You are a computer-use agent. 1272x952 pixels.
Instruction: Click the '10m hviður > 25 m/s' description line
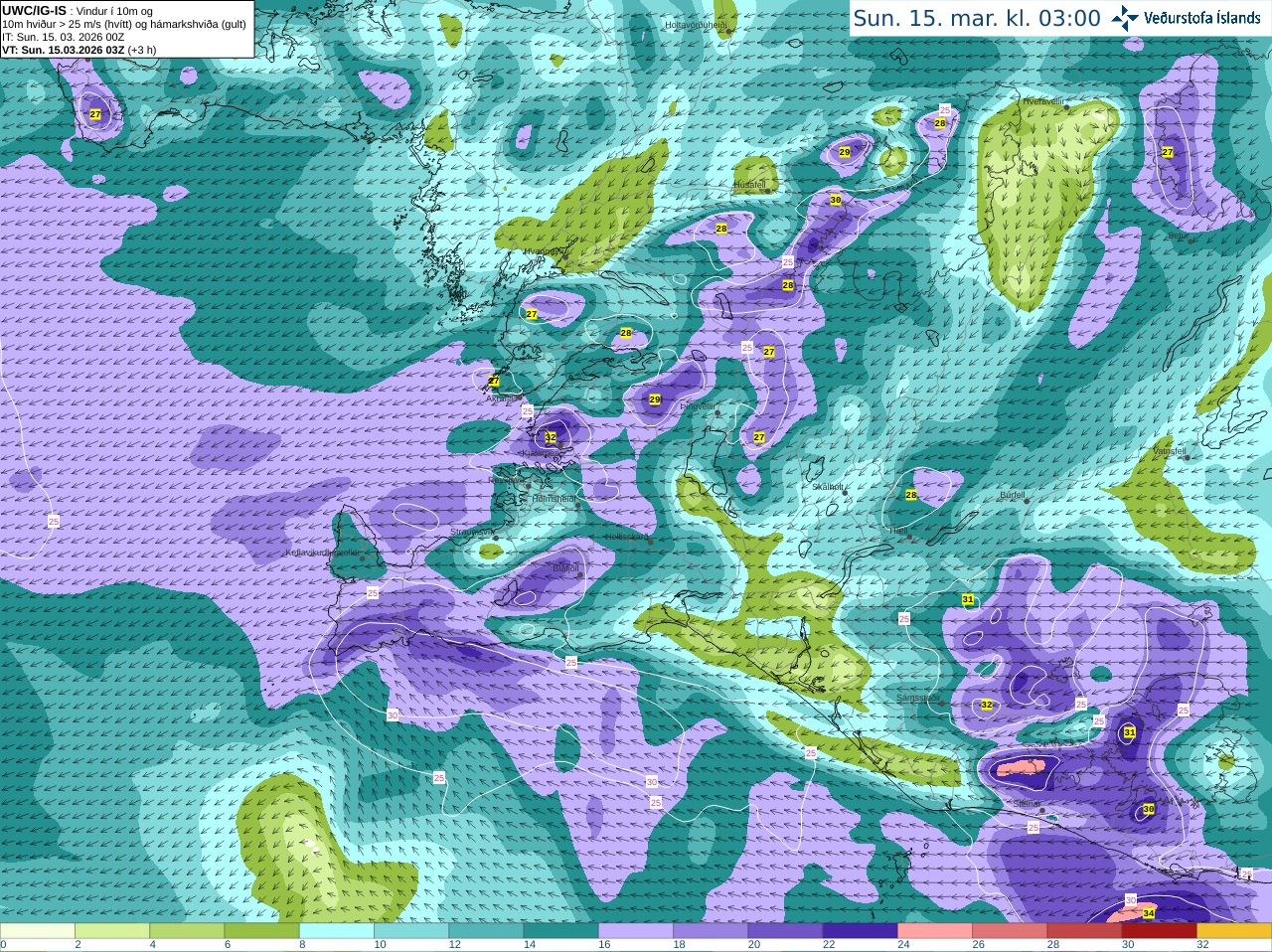click(x=124, y=24)
